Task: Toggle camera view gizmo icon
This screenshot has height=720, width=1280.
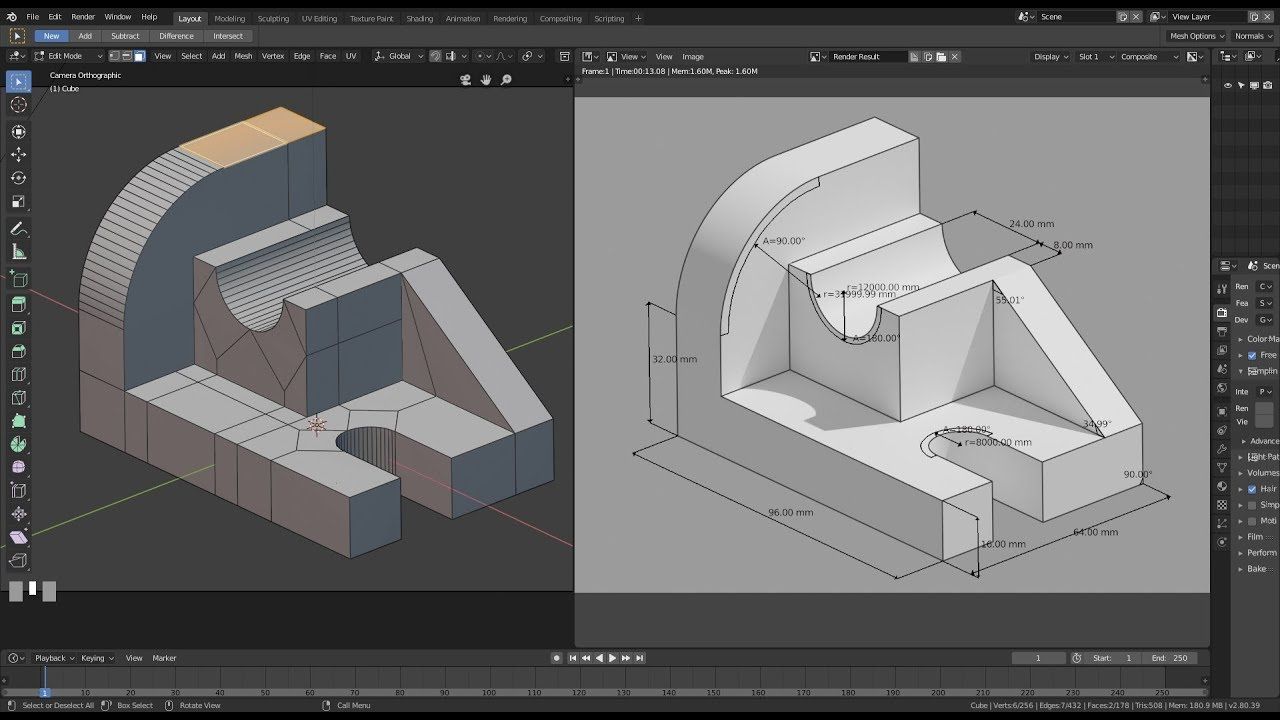Action: tap(465, 80)
